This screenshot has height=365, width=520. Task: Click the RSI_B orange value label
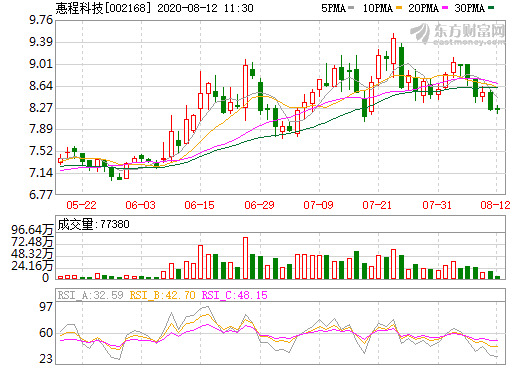click(x=162, y=295)
